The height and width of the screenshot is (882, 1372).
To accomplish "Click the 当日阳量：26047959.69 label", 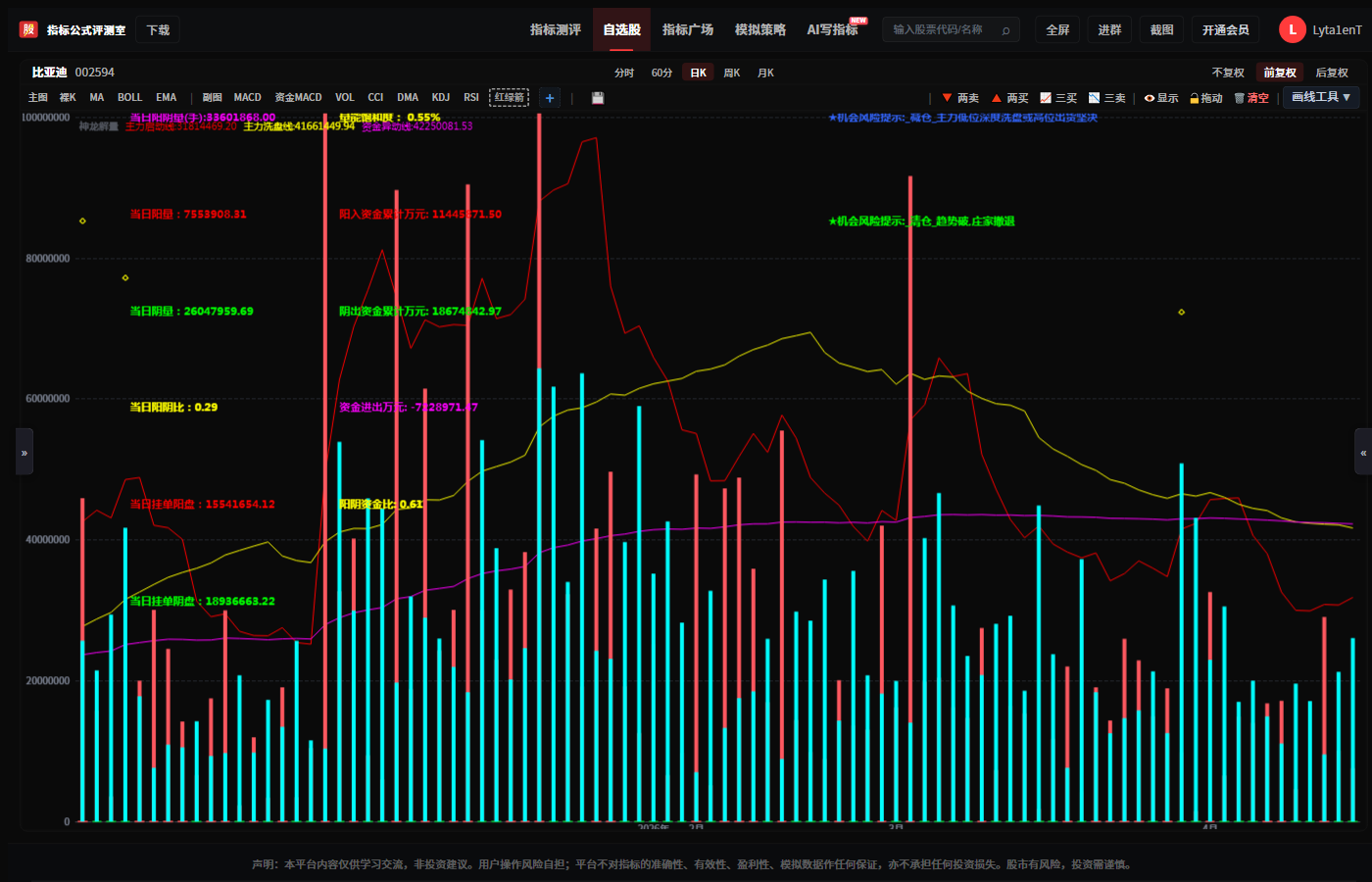I will click(192, 312).
